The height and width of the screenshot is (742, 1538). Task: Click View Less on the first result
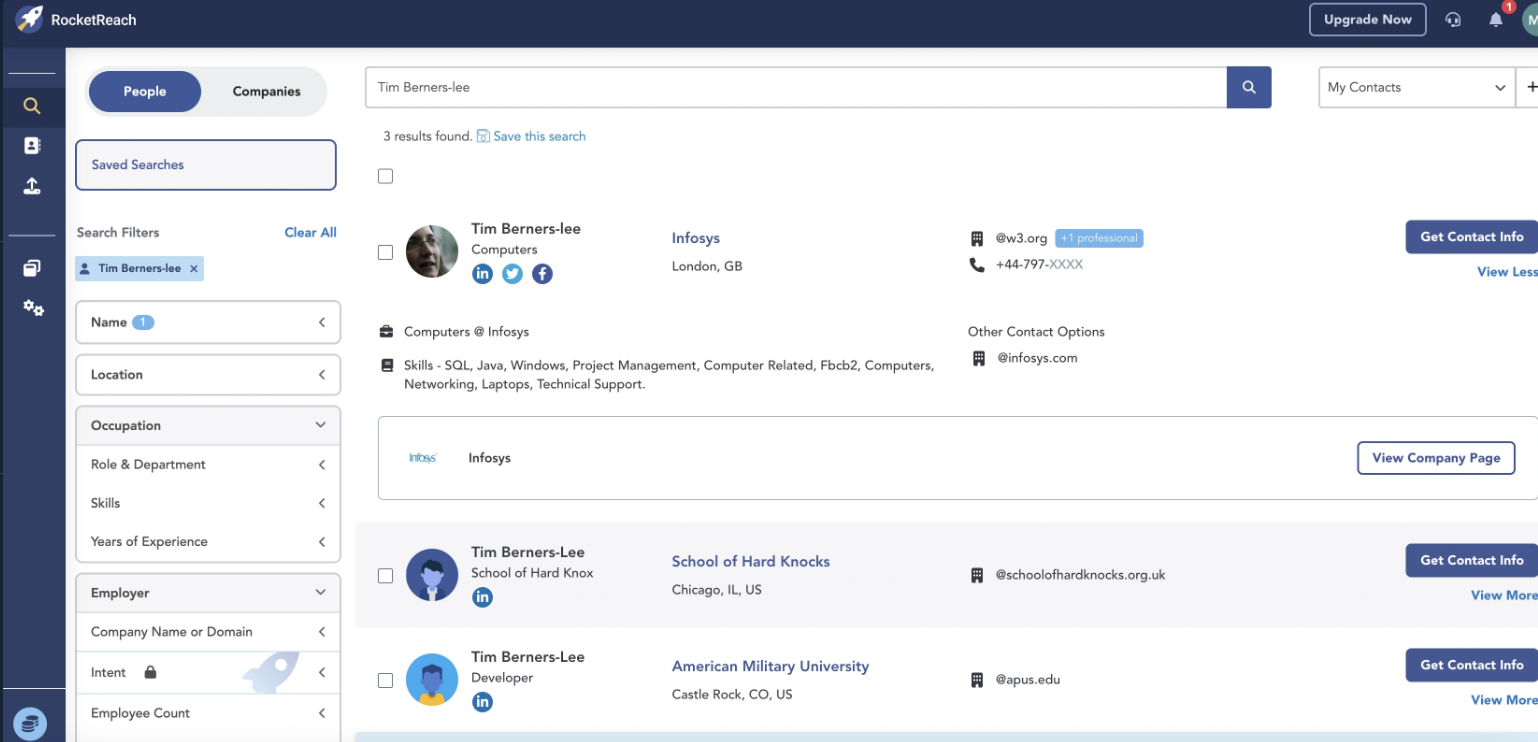pyautogui.click(x=1507, y=272)
